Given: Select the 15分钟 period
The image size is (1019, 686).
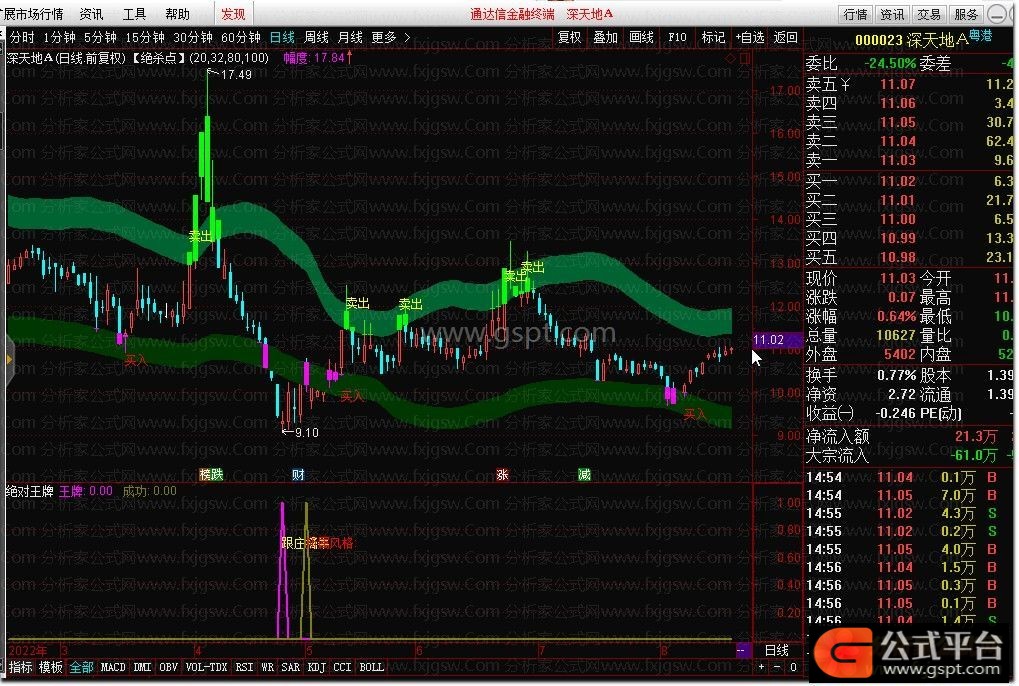Looking at the screenshot, I should [x=145, y=38].
